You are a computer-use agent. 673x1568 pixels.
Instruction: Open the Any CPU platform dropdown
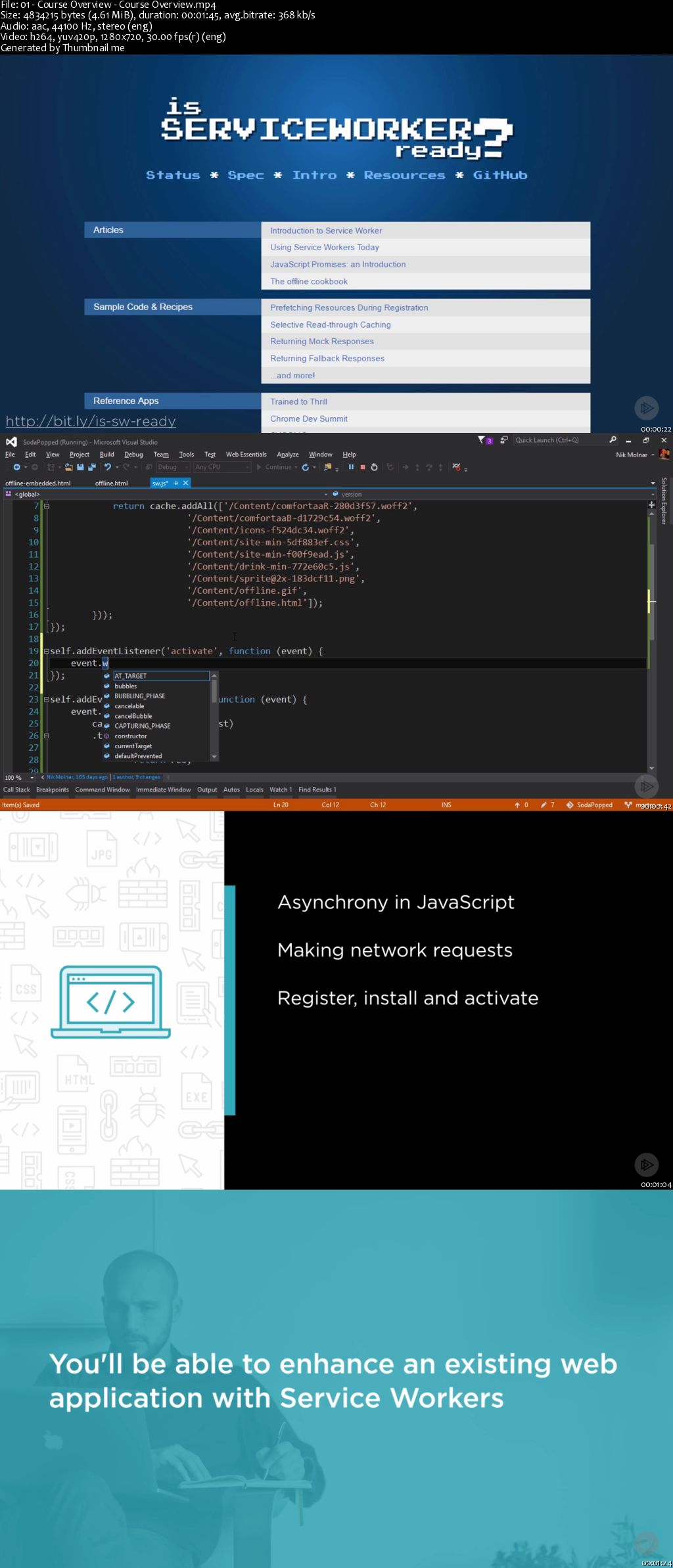[x=222, y=467]
